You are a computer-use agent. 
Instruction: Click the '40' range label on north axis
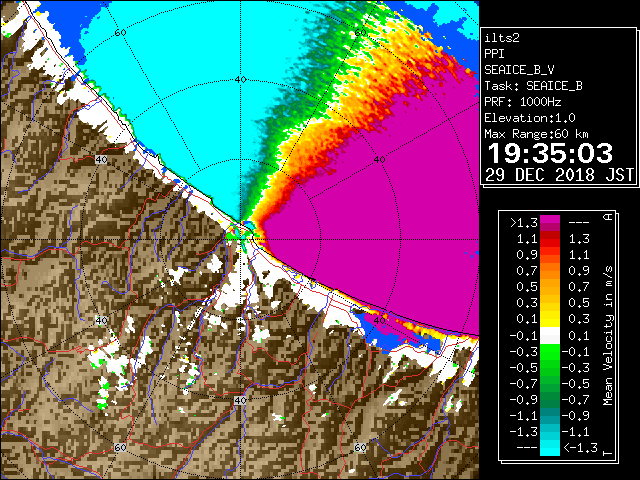(x=240, y=80)
